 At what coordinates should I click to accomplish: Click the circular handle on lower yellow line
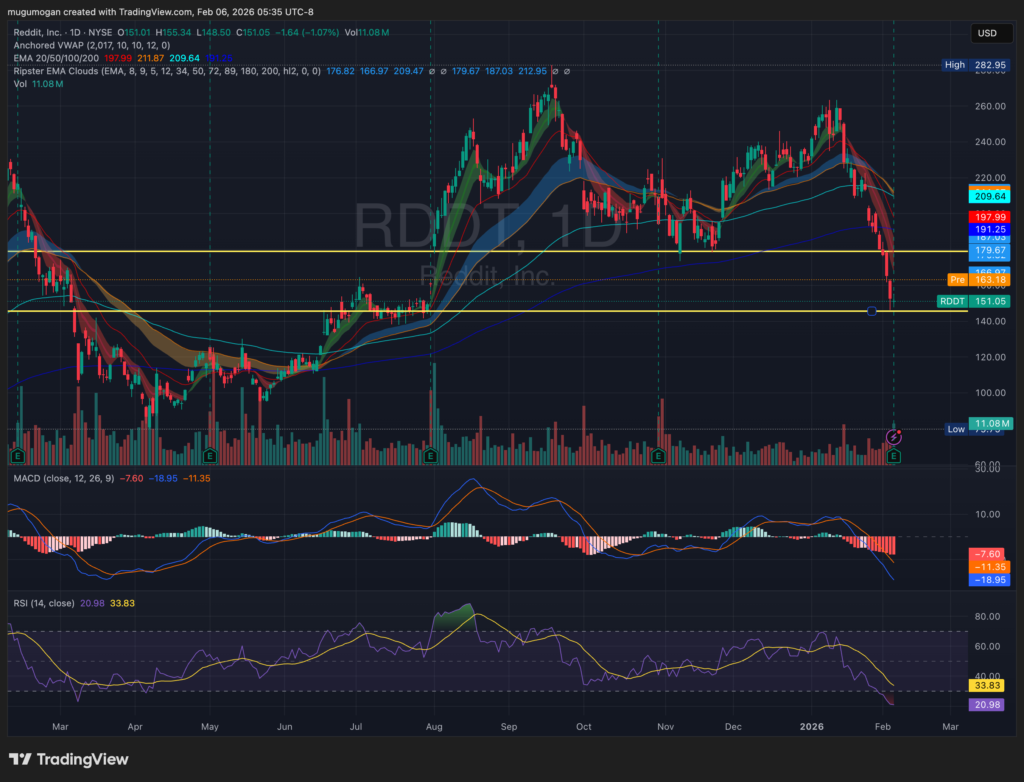click(x=872, y=312)
